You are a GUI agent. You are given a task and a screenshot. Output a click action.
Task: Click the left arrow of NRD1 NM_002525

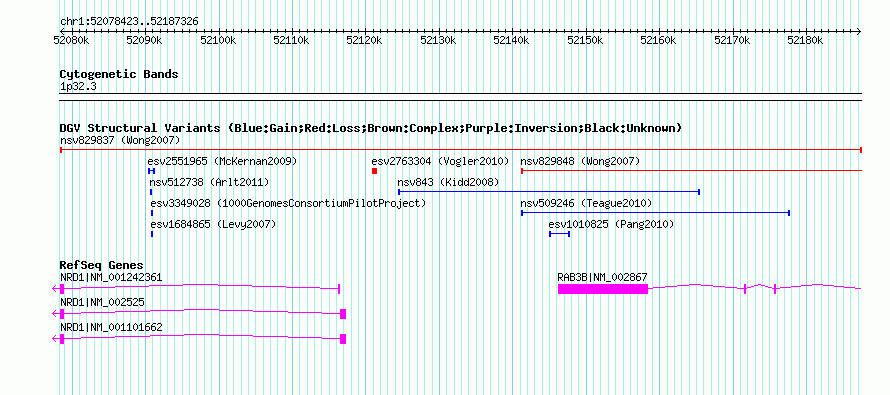56,314
